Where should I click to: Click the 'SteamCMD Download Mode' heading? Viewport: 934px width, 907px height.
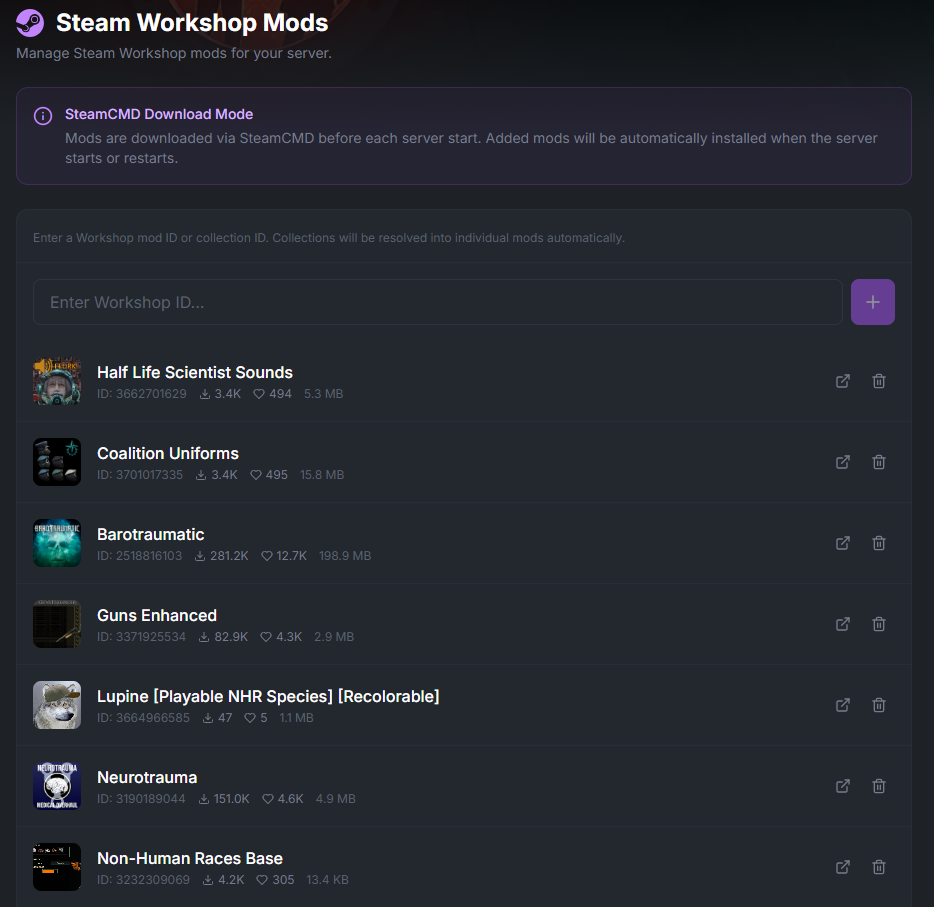[x=159, y=114]
